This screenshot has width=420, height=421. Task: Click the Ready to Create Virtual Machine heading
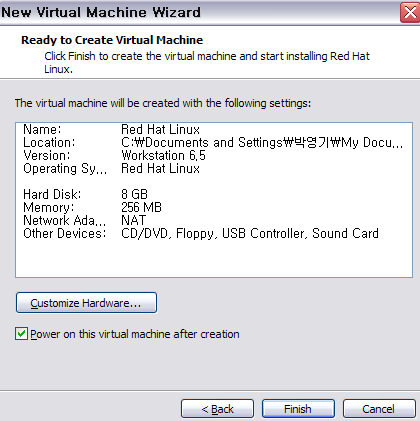coord(112,40)
